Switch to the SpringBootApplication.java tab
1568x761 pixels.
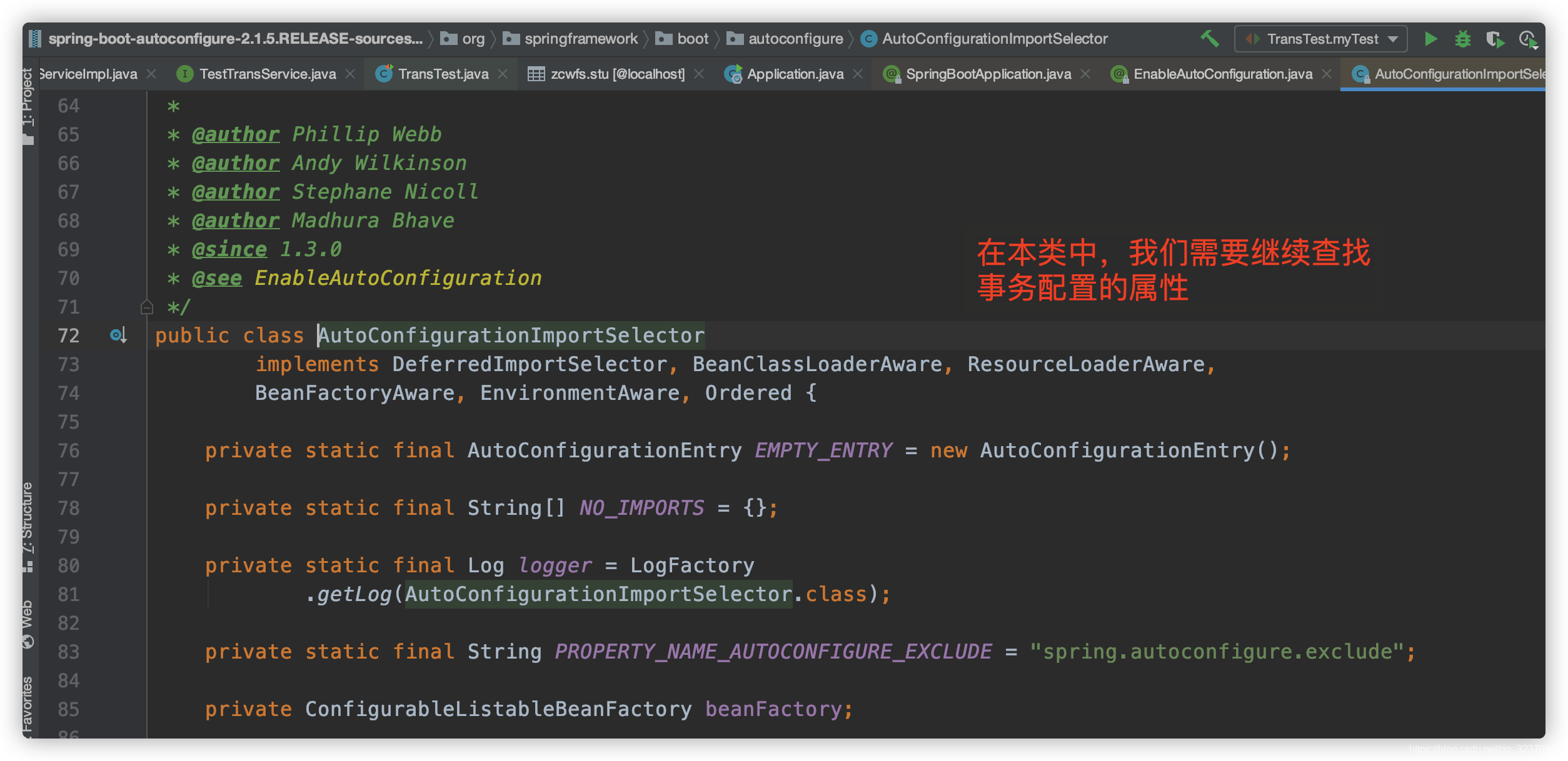tap(988, 74)
